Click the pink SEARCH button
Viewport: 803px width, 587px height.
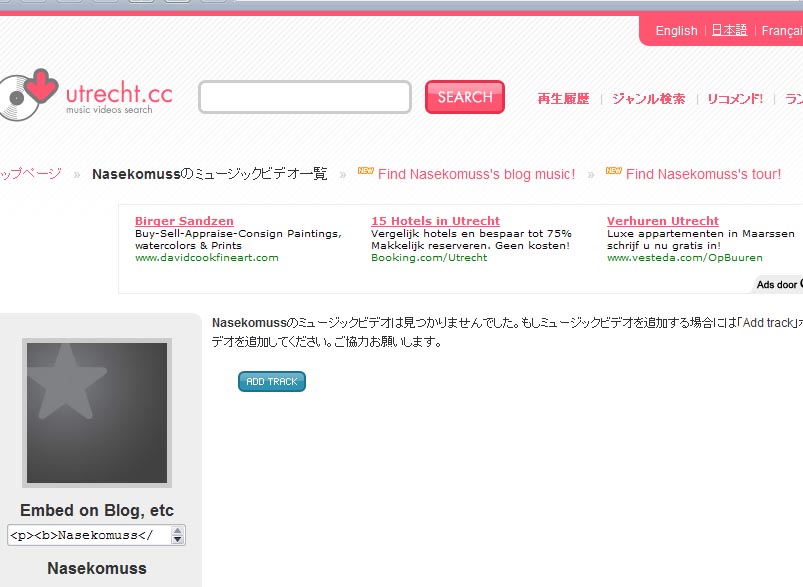pyautogui.click(x=464, y=97)
